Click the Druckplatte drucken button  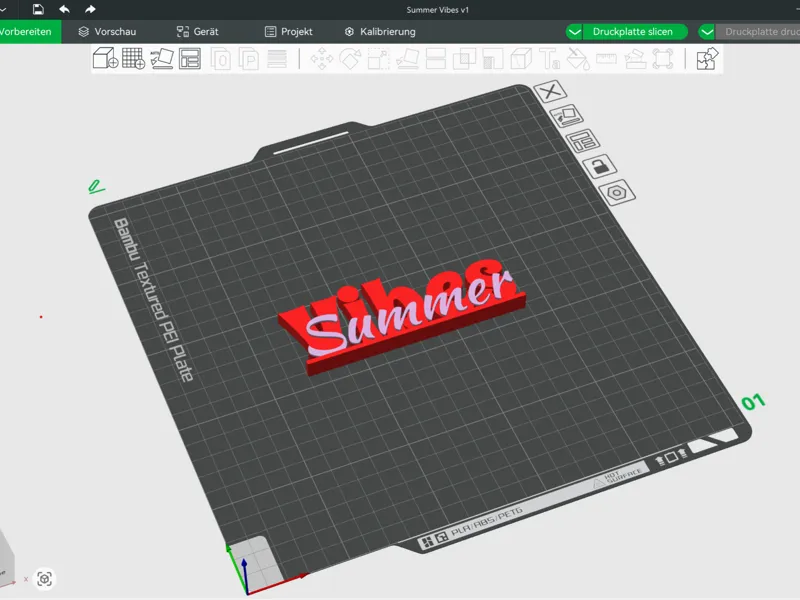coord(758,32)
